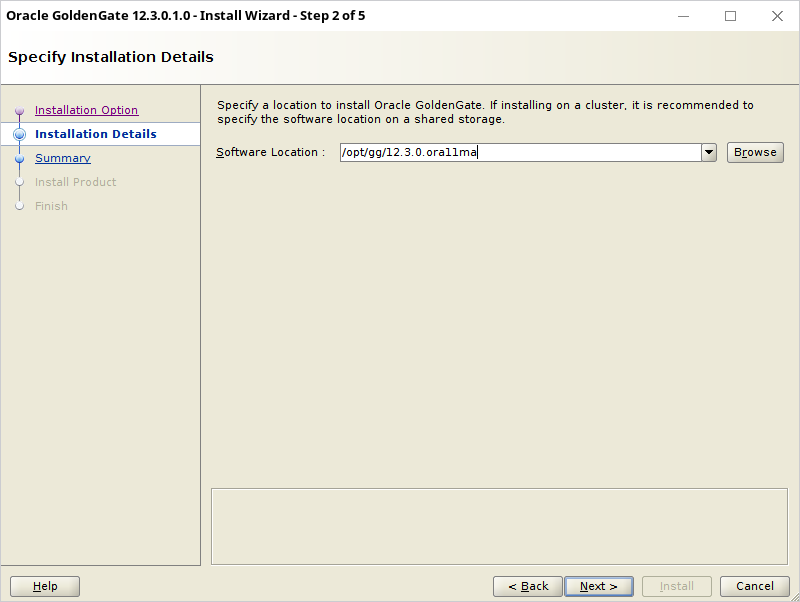Click the Specify Installation Details heading

click(111, 57)
